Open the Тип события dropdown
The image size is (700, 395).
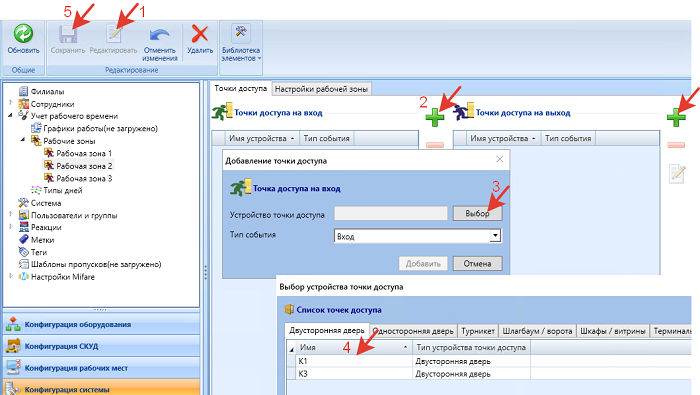coord(495,236)
